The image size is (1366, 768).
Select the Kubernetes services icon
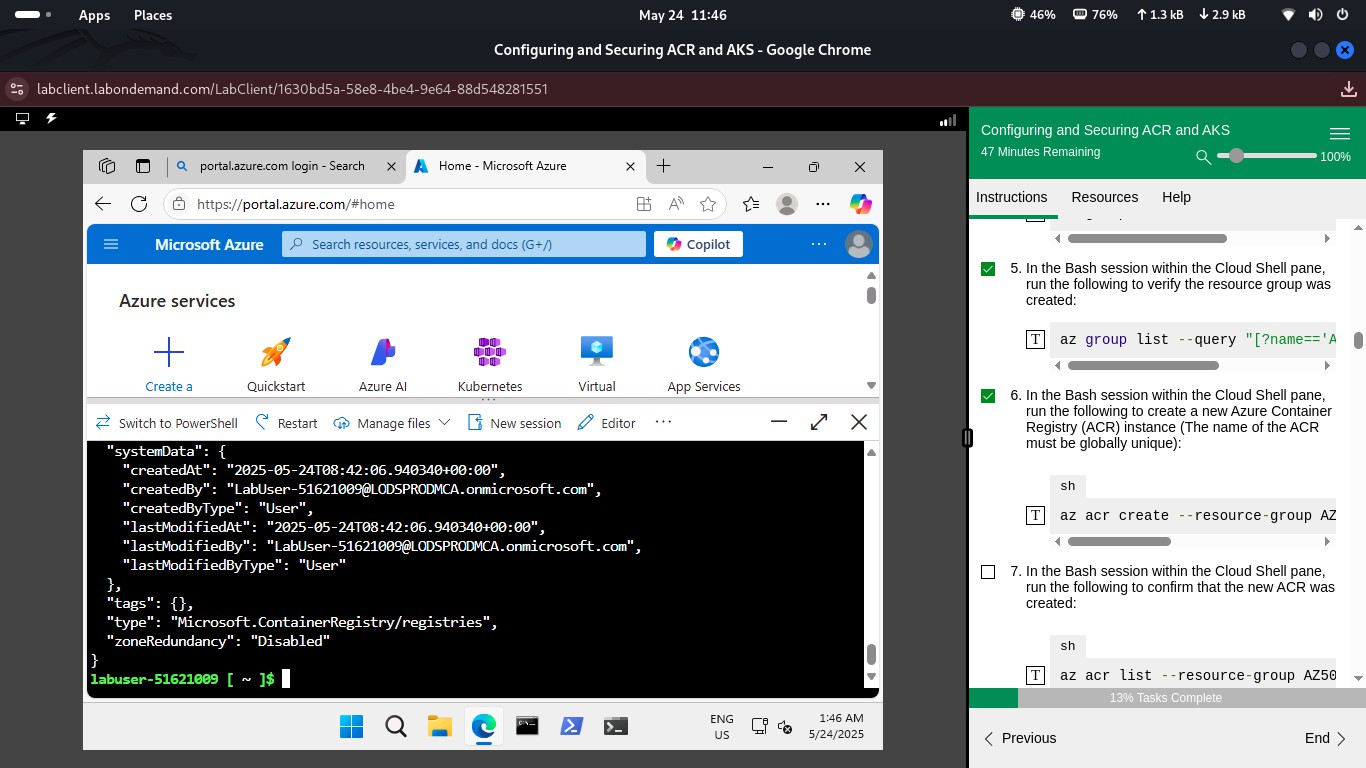pos(489,352)
